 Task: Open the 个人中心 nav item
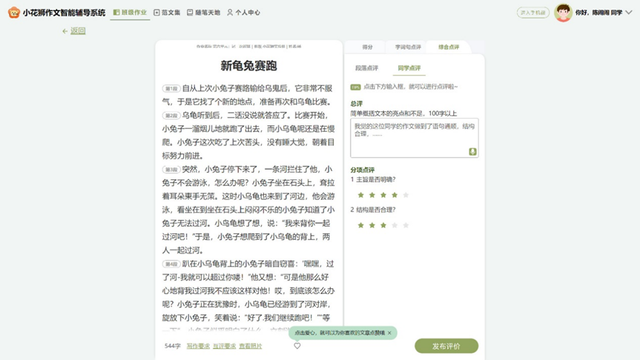coord(244,12)
